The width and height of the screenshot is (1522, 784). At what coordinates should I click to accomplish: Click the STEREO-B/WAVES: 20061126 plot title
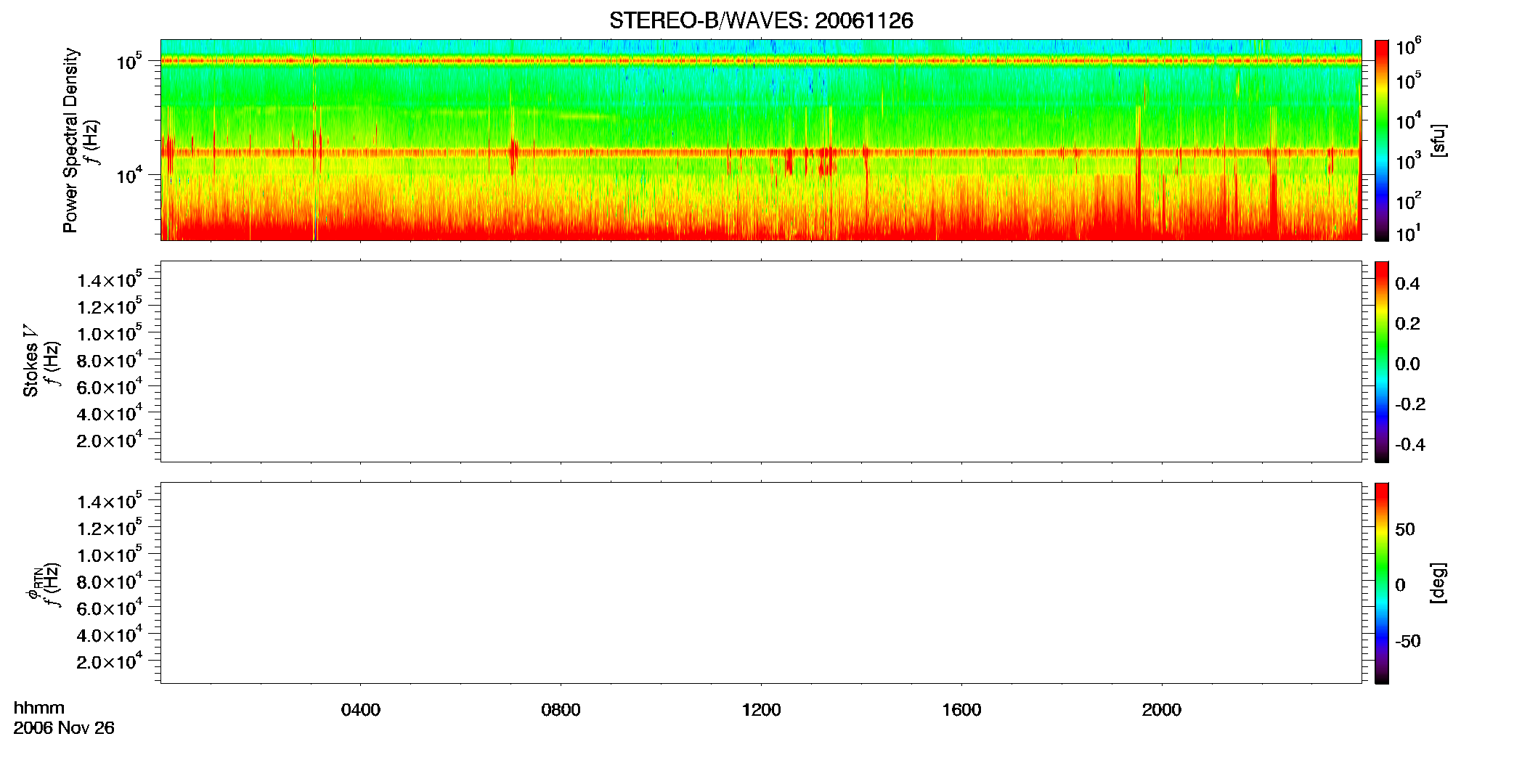point(761,20)
